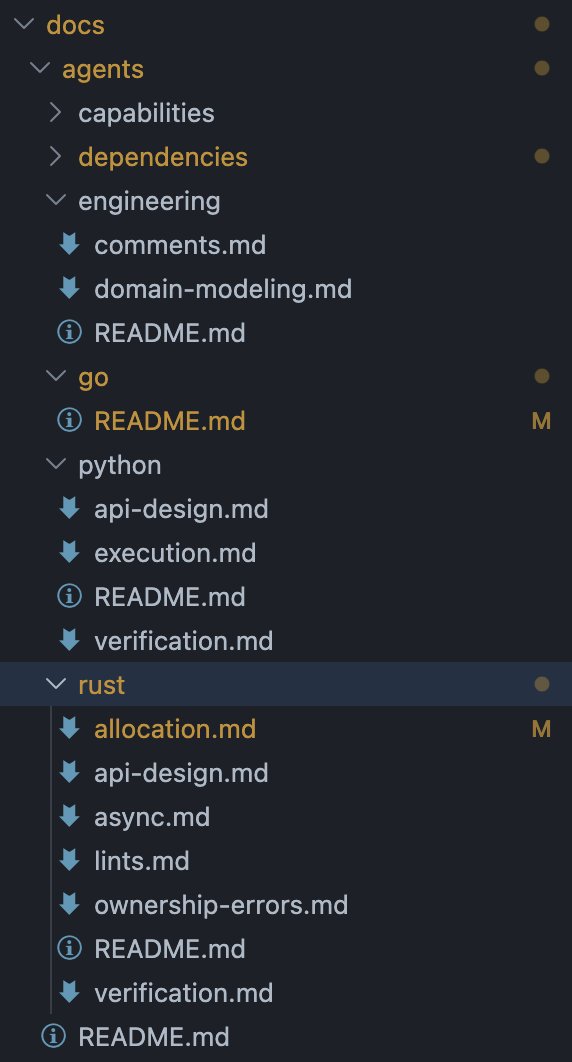
Task: Collapse the docs folder chevron
Action: tap(24, 24)
